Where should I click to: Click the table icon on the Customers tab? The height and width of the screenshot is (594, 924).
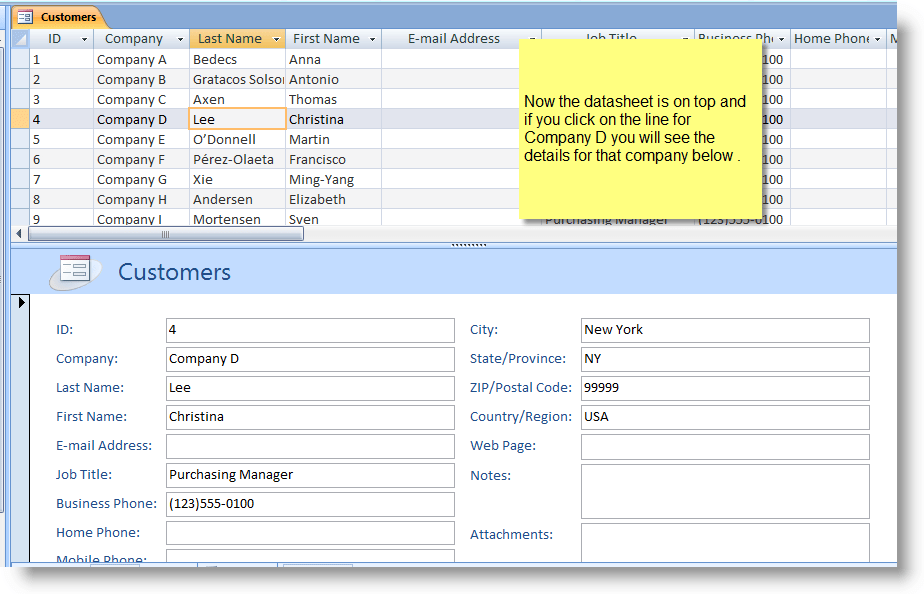pos(27,17)
